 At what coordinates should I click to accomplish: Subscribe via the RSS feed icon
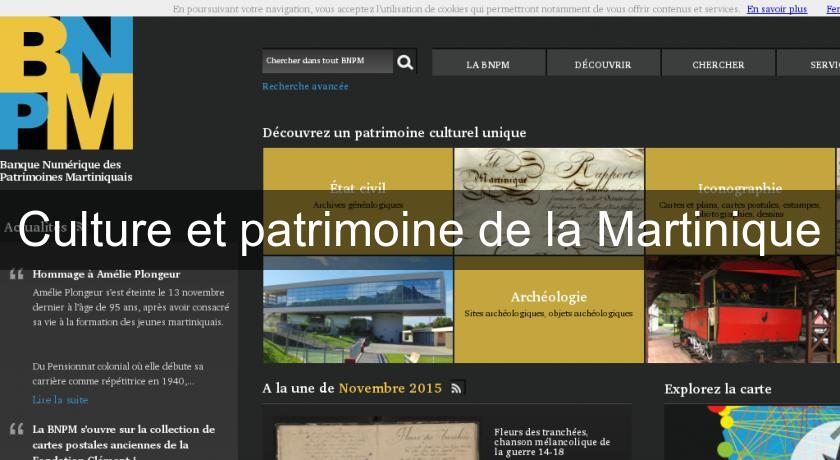click(457, 388)
